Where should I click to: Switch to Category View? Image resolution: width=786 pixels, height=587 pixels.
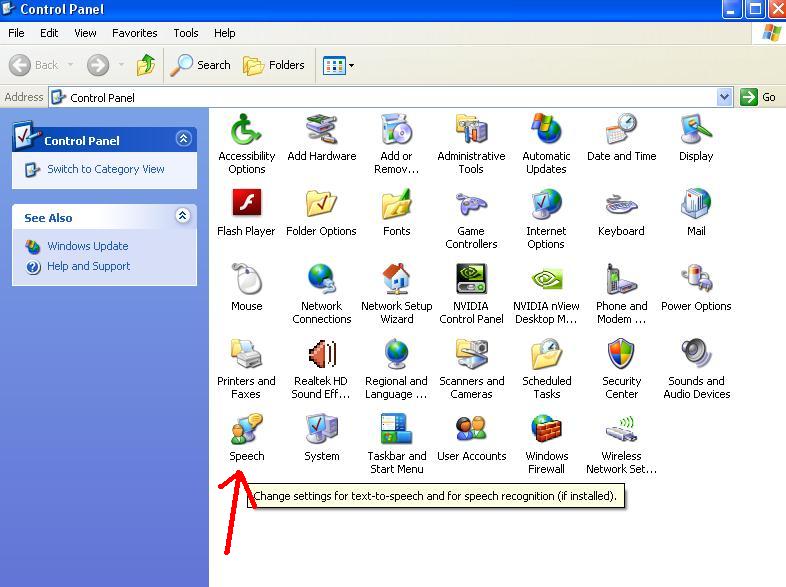tap(105, 169)
